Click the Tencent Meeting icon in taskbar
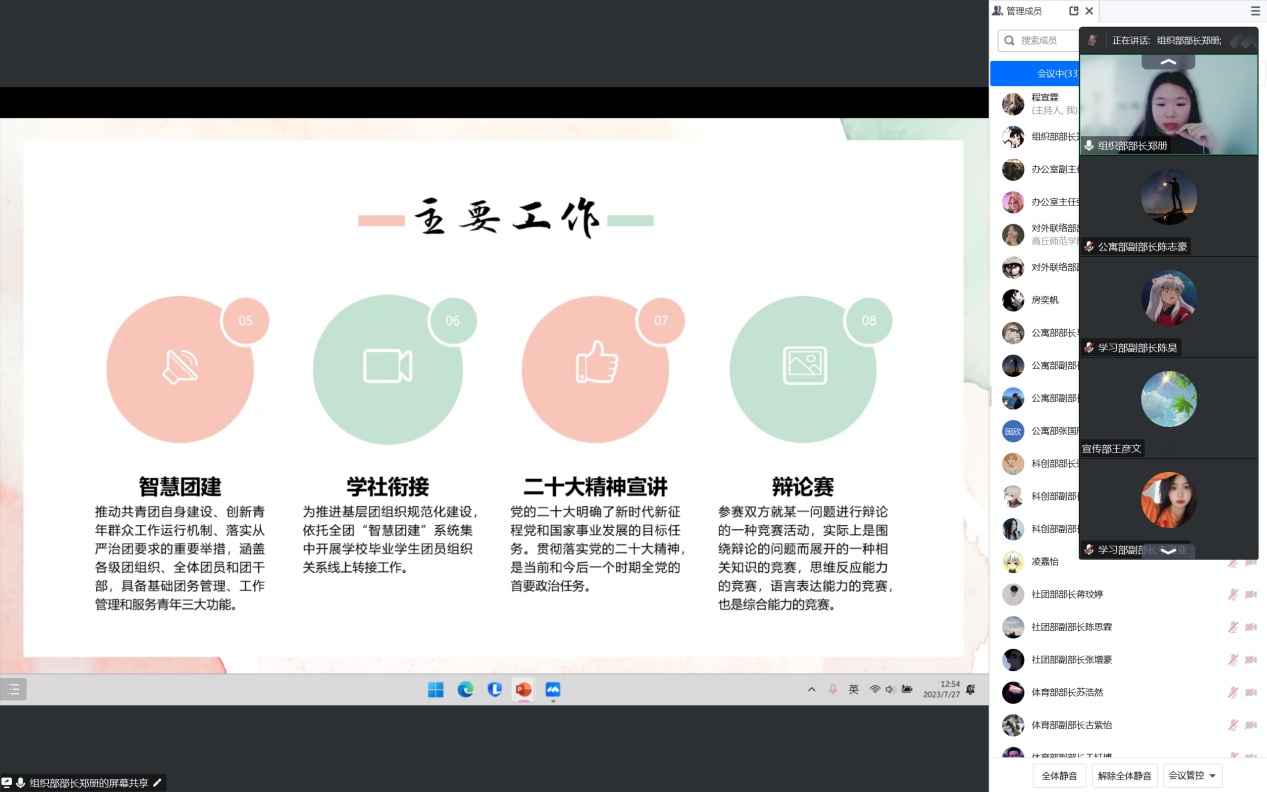Screen dimensions: 1267x792 pos(552,689)
